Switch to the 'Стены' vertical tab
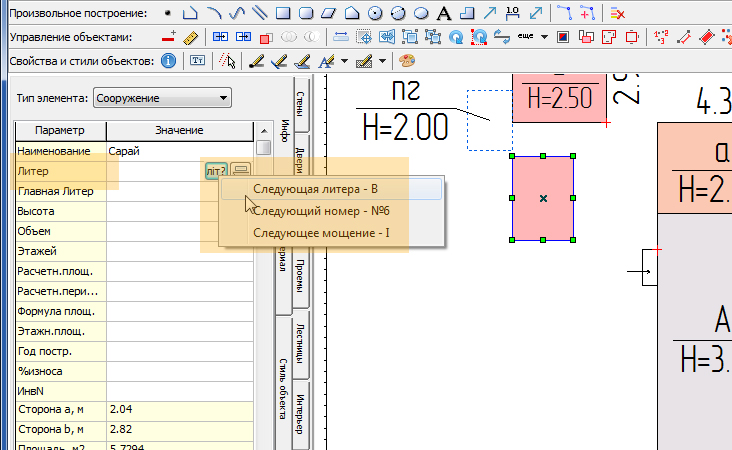This screenshot has width=732, height=450. tap(299, 103)
